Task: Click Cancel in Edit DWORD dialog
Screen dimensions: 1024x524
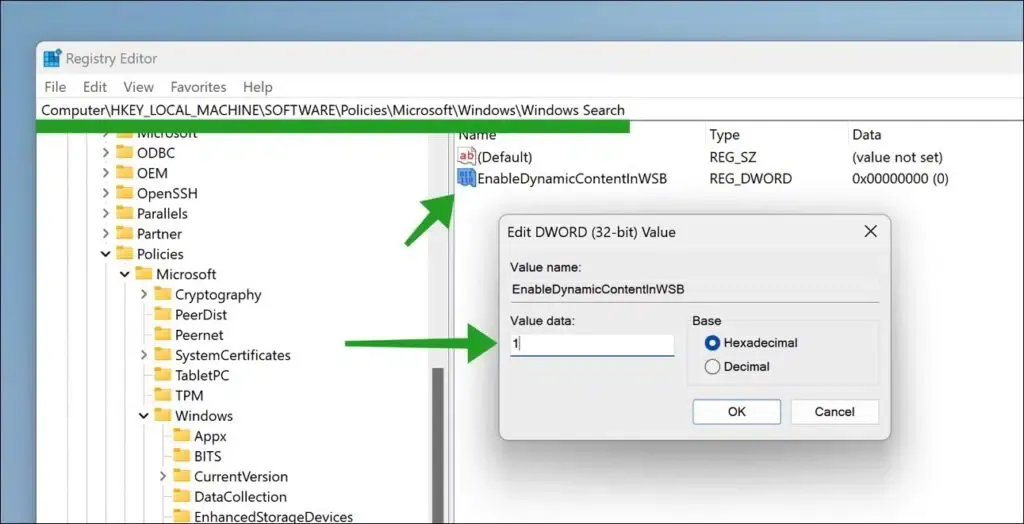Action: [835, 412]
